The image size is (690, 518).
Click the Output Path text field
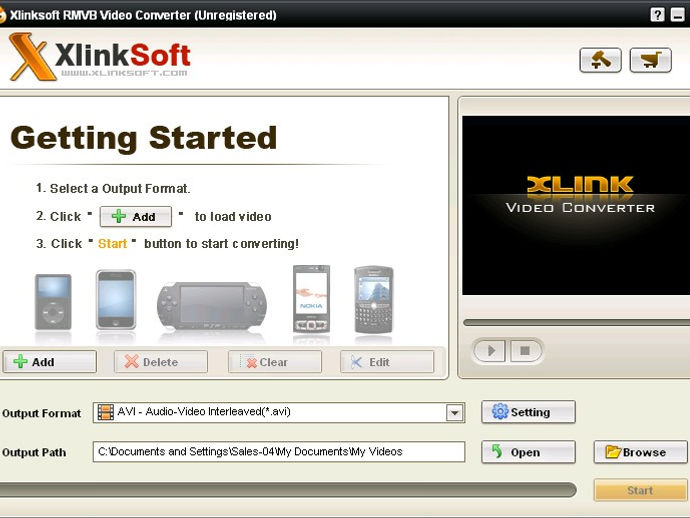(279, 452)
